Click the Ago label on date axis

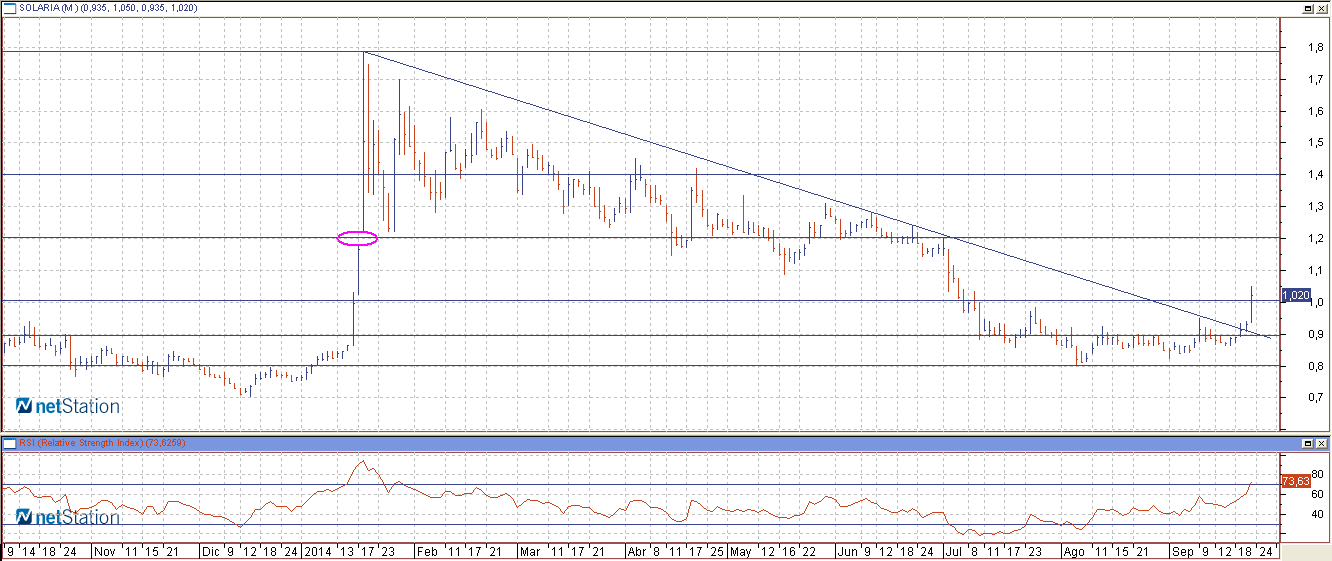click(x=1074, y=551)
